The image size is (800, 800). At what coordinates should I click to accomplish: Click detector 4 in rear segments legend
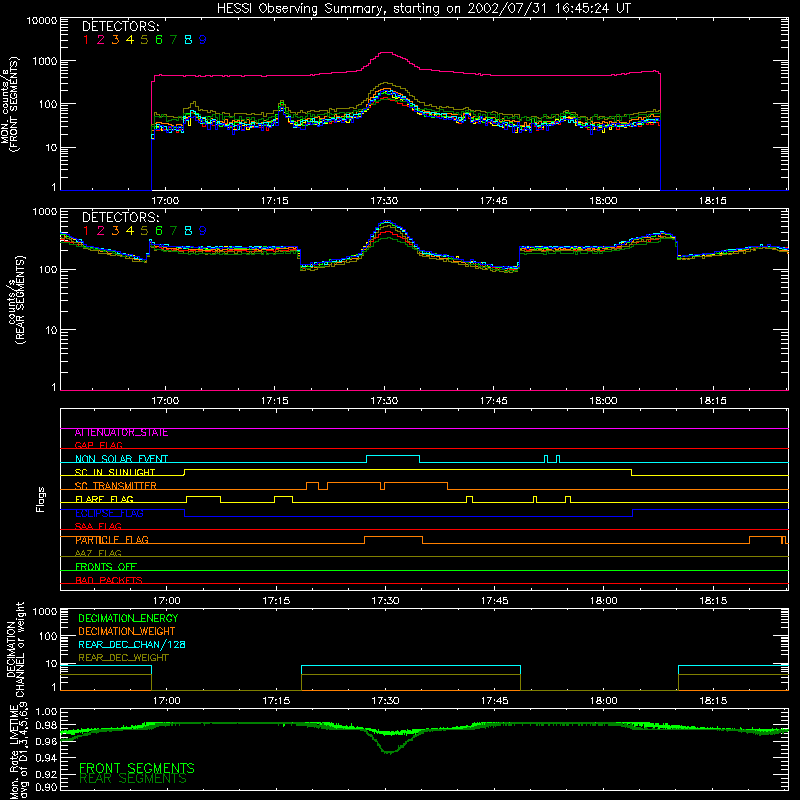[130, 231]
